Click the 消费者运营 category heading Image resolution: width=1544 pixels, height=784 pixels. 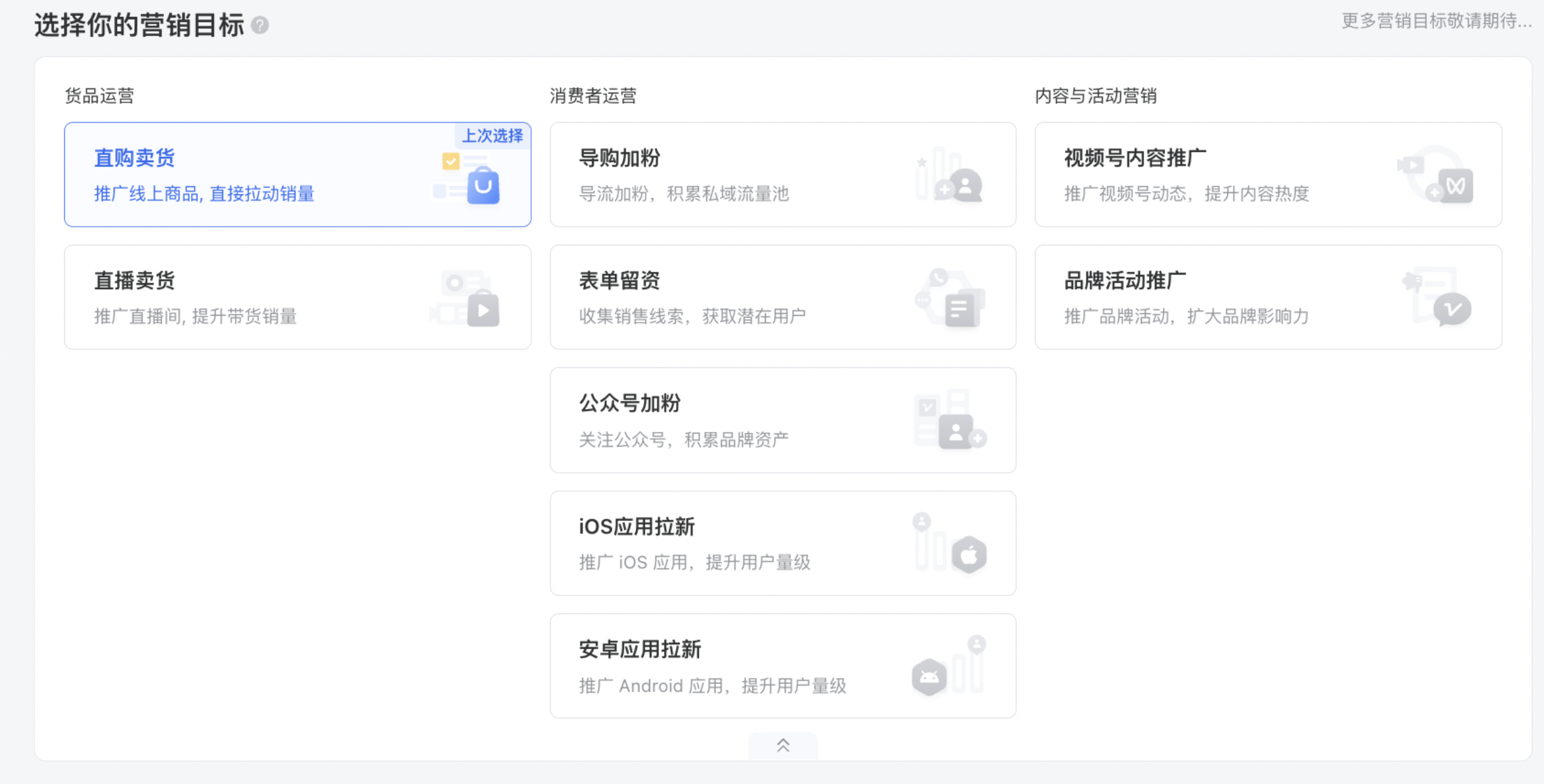593,96
